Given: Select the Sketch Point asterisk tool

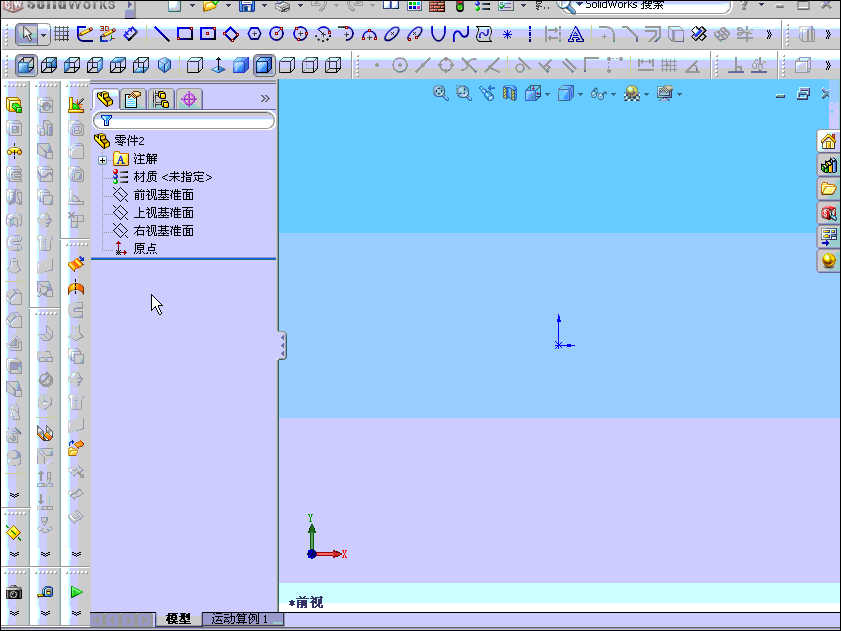Looking at the screenshot, I should pos(507,35).
